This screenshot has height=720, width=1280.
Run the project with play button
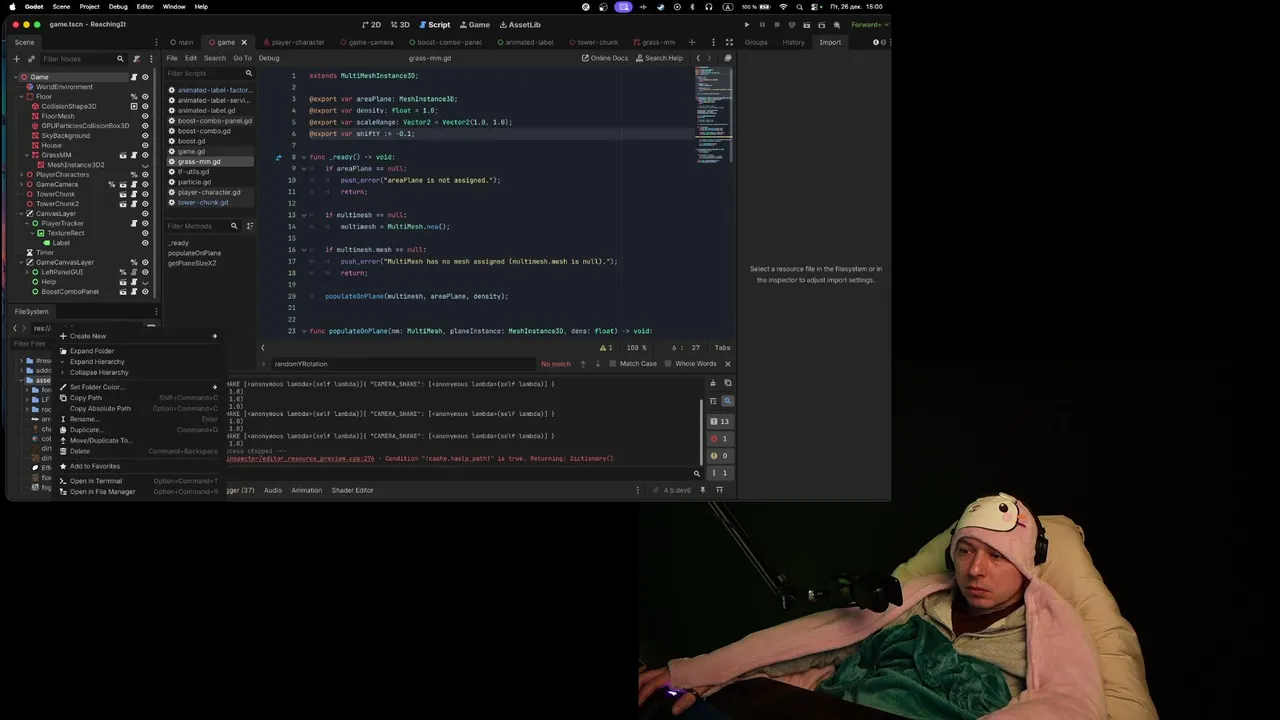click(x=747, y=25)
